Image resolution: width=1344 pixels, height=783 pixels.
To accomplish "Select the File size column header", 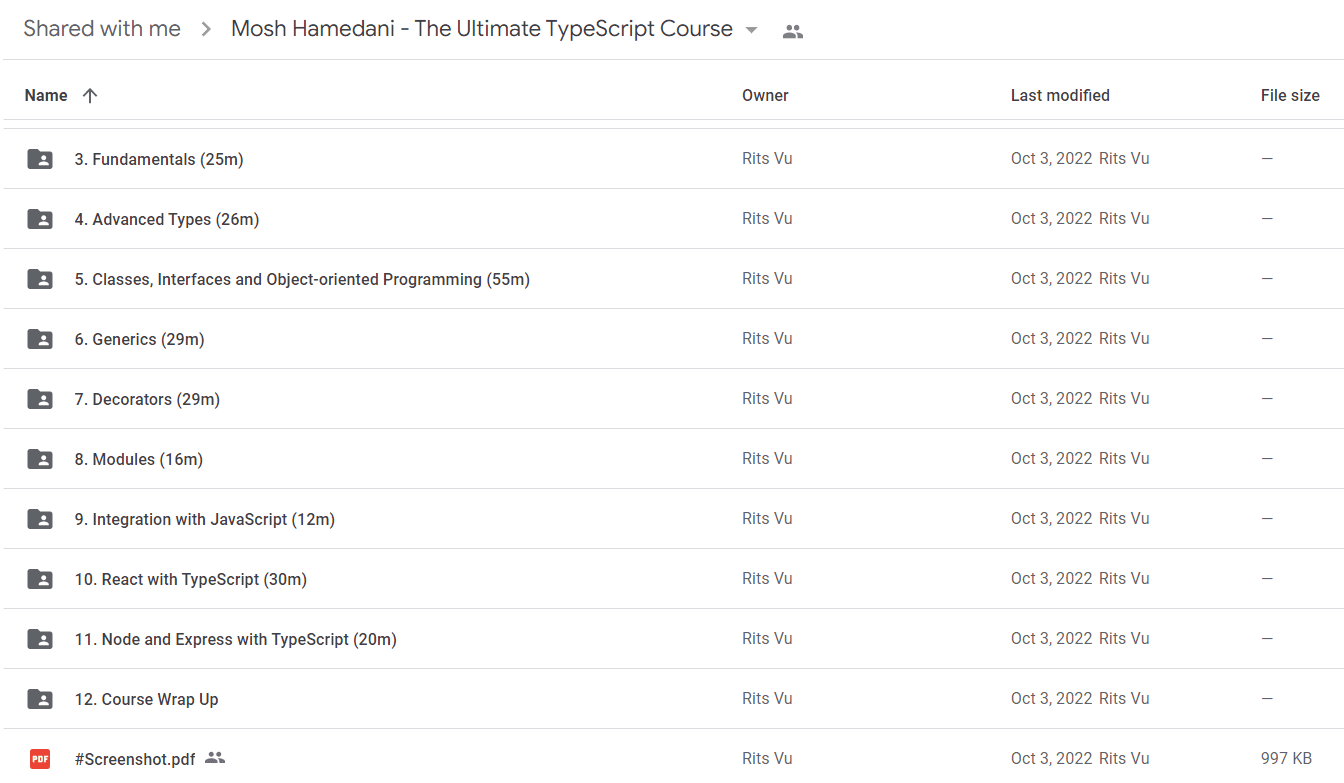I will 1290,95.
